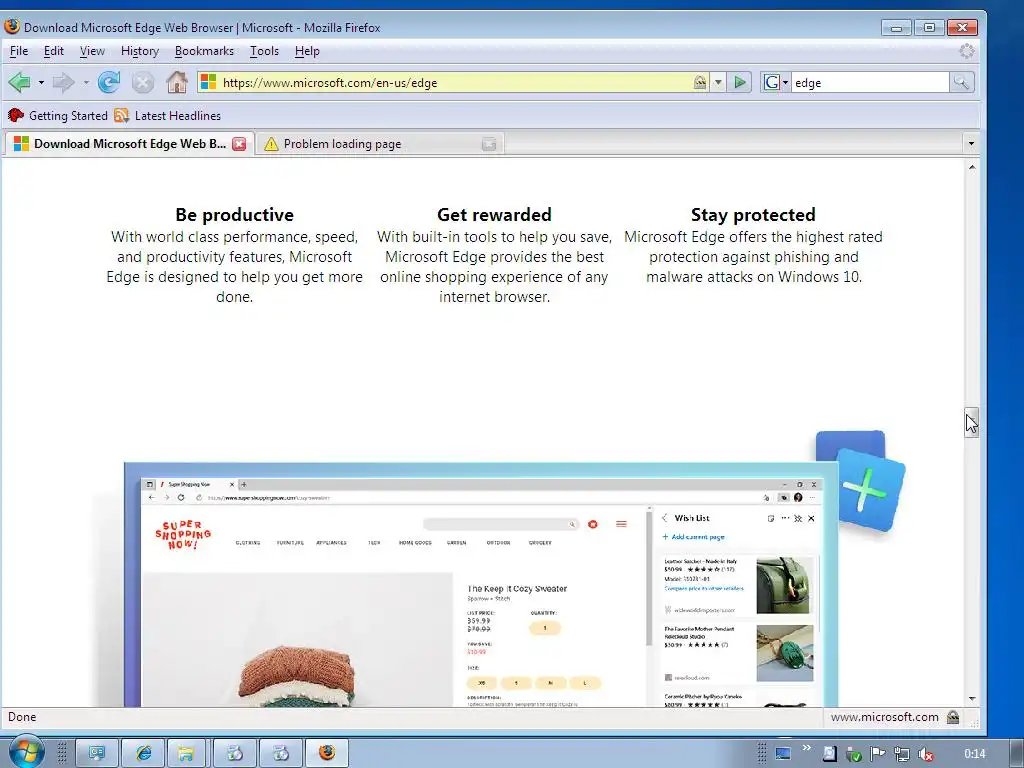The height and width of the screenshot is (768, 1024).
Task: Close the Download Microsoft Edge tab
Action: (x=240, y=144)
